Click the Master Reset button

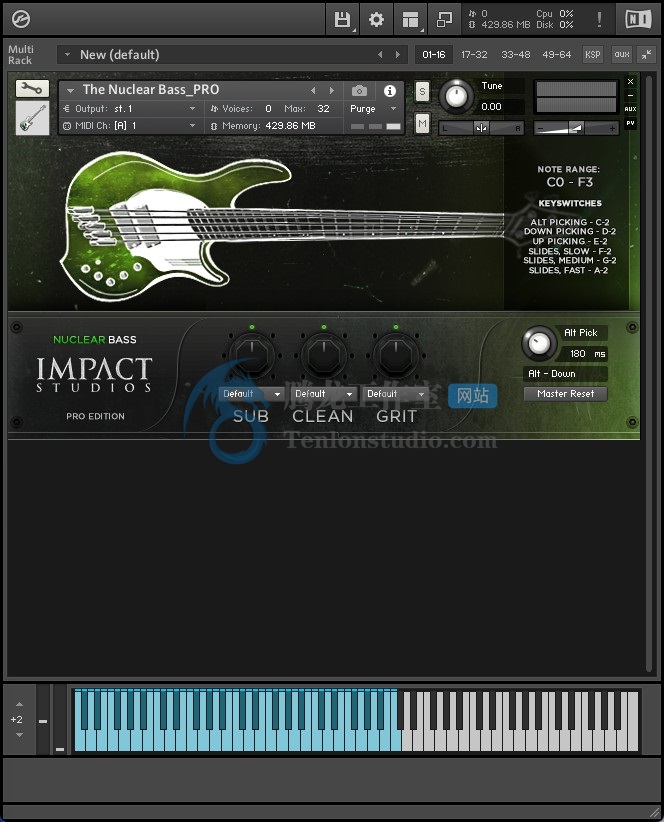point(565,394)
